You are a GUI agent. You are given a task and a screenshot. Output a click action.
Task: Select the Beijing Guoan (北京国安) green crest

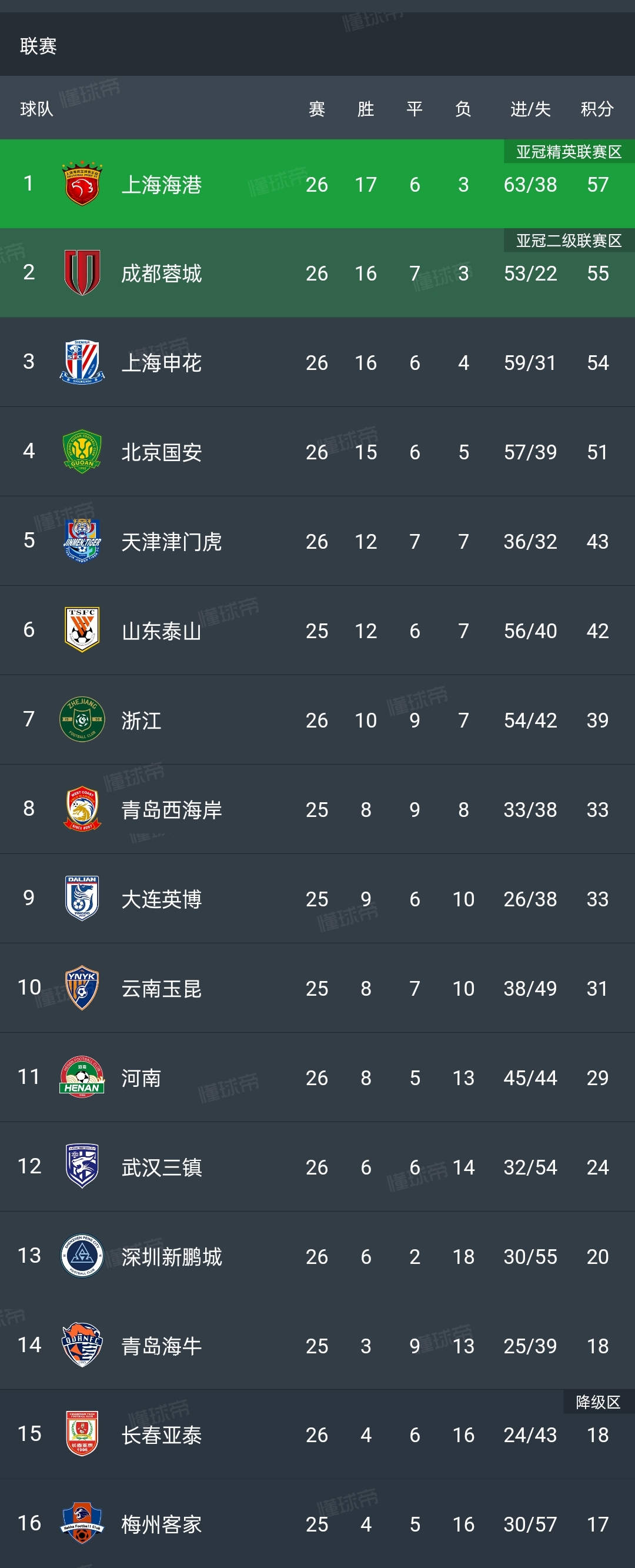coord(82,452)
